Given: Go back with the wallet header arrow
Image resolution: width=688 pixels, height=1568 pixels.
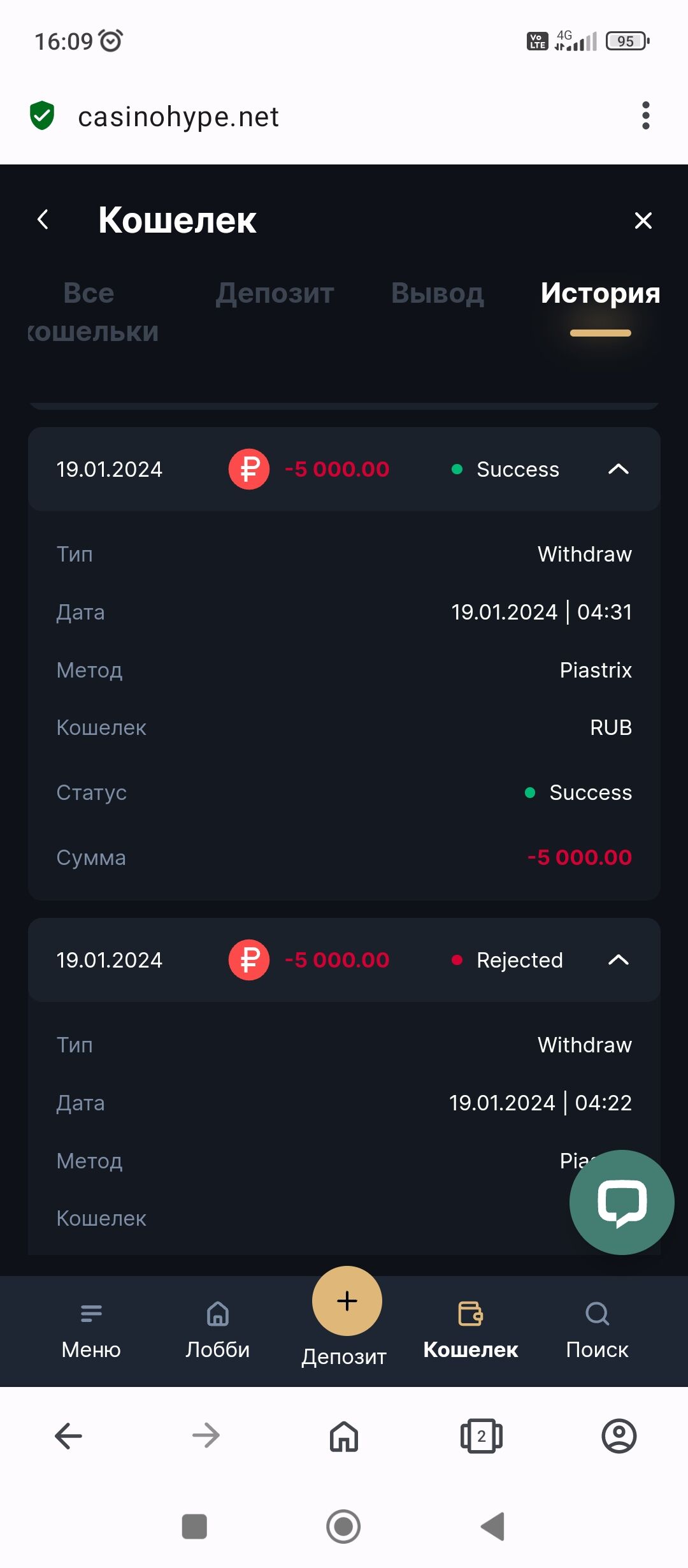Looking at the screenshot, I should [43, 220].
